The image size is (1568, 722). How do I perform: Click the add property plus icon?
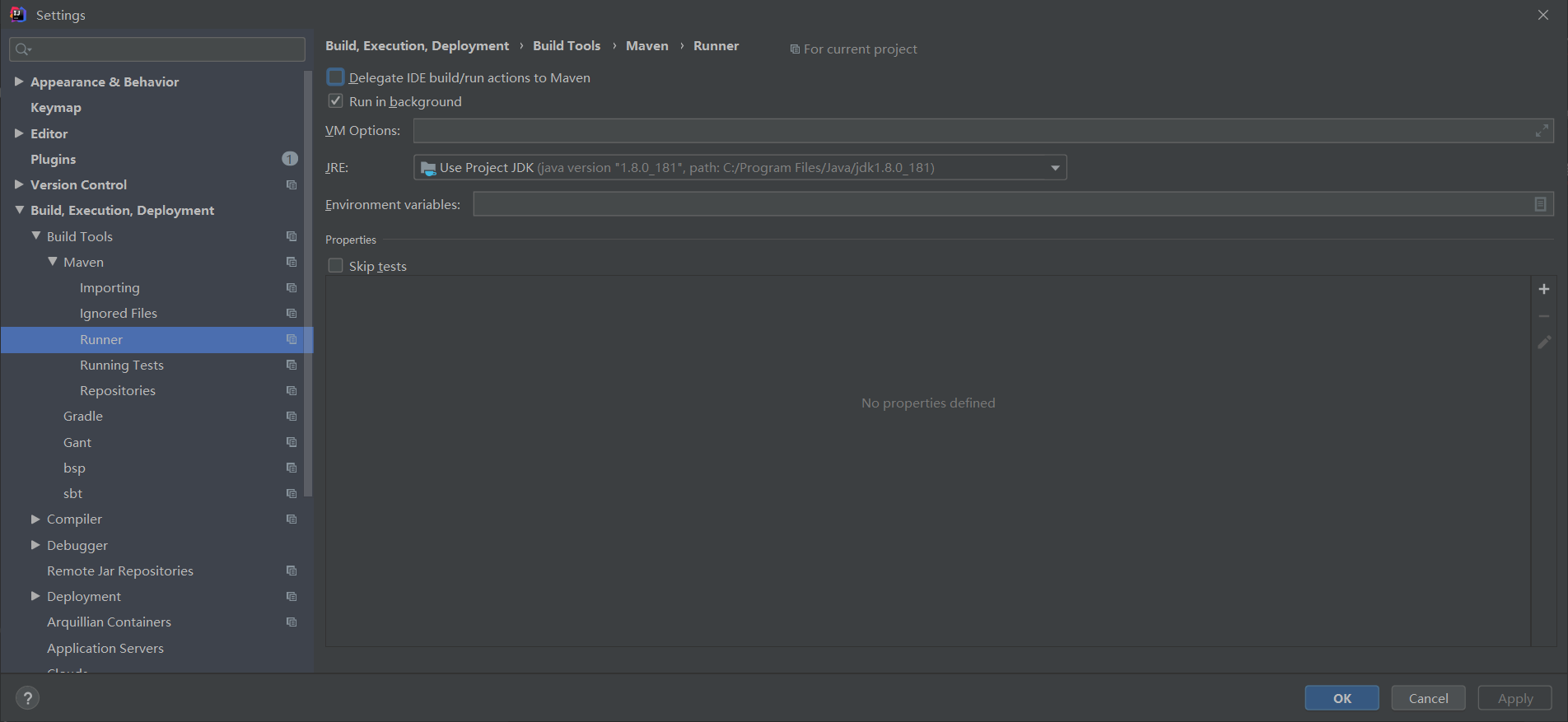(1544, 289)
